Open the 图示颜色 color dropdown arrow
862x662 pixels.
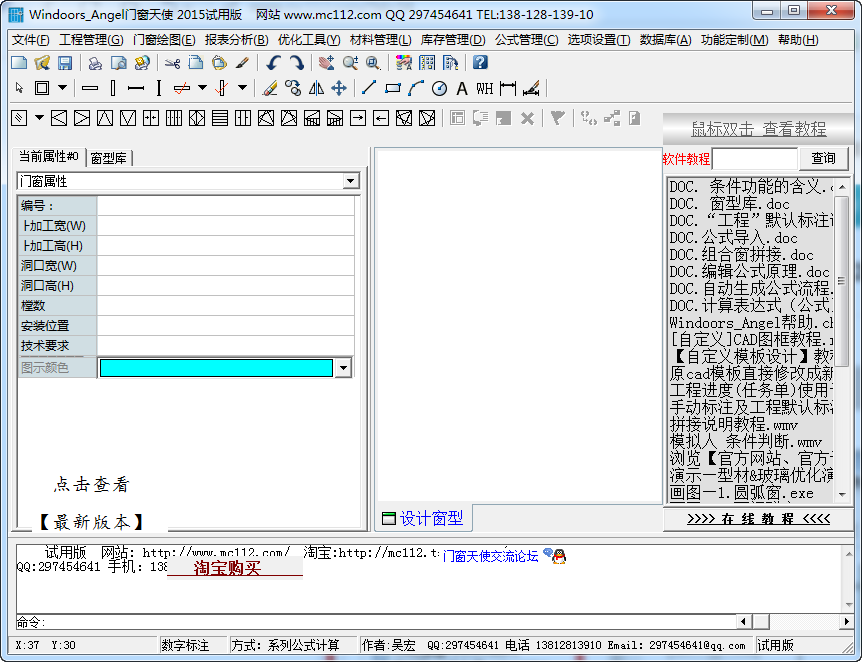coord(343,368)
